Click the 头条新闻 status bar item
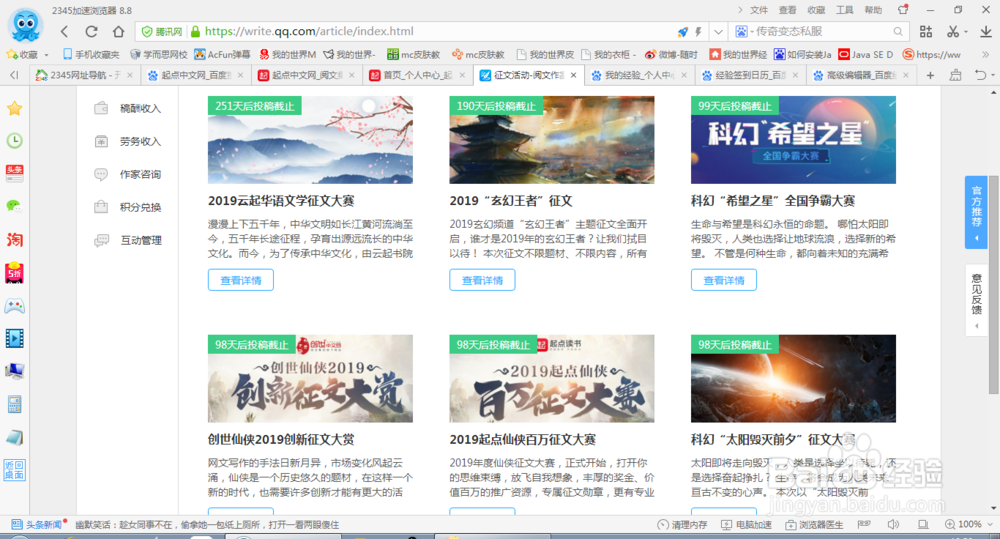 pyautogui.click(x=38, y=524)
